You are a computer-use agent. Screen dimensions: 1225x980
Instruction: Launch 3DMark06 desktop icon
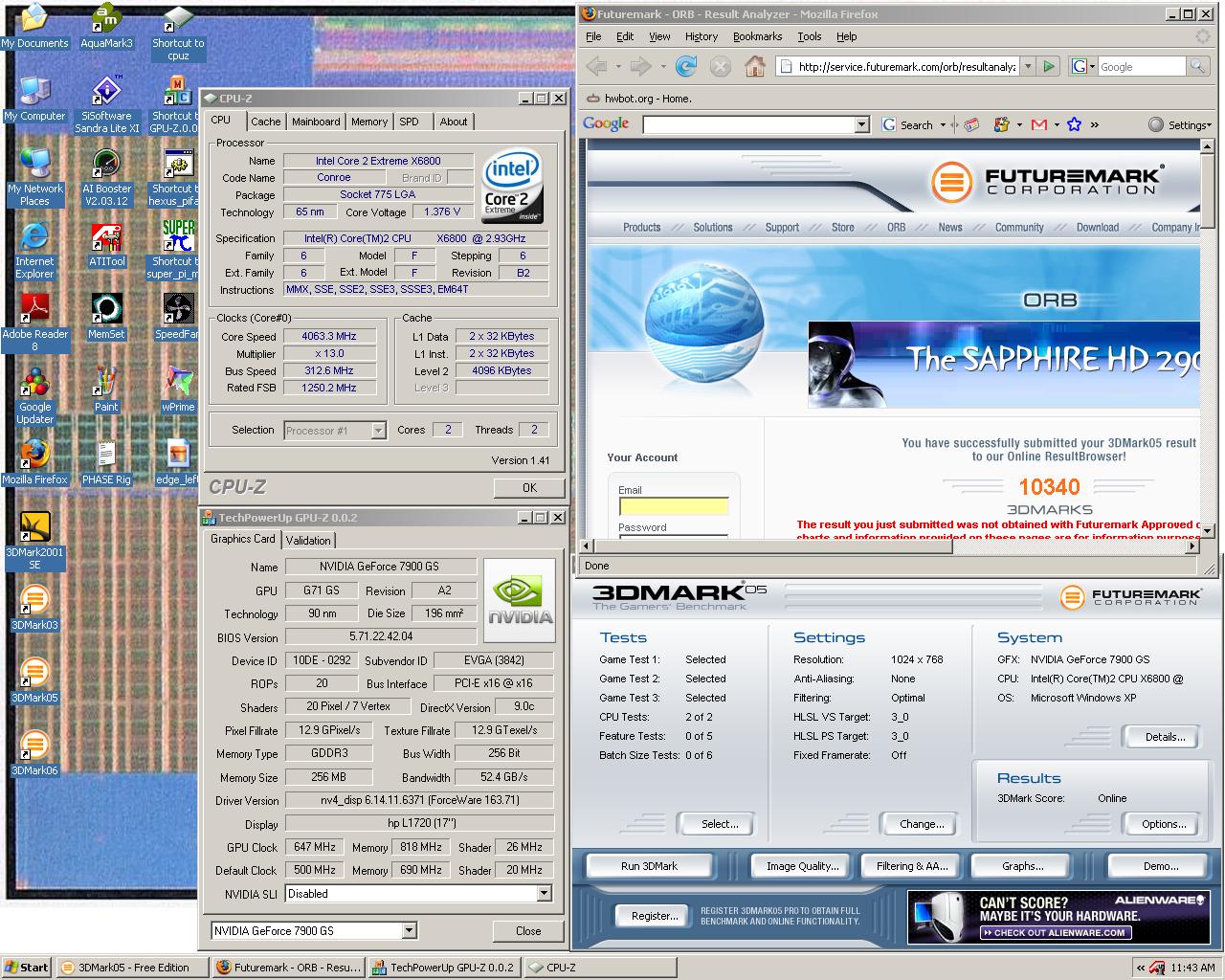point(34,753)
